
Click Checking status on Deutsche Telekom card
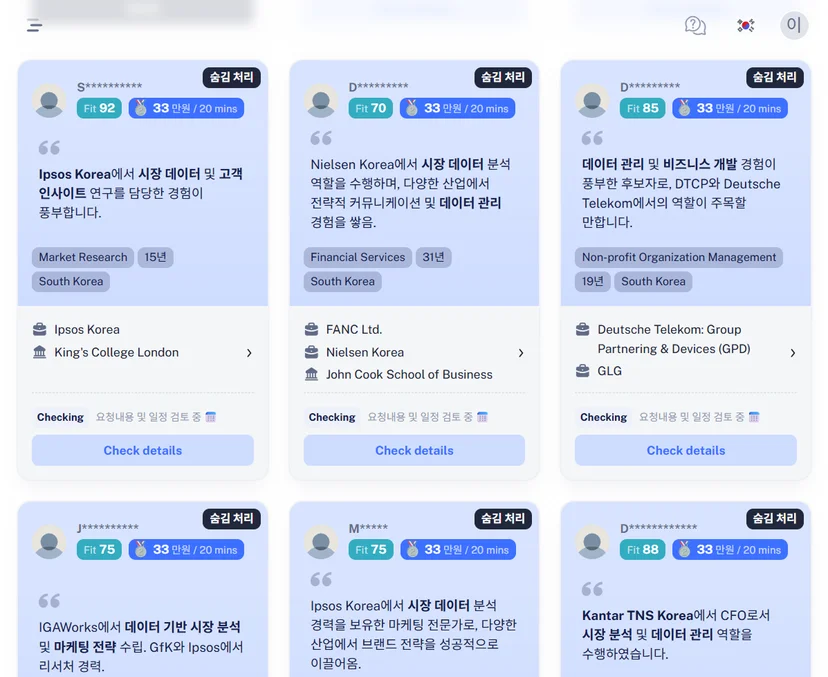coord(603,417)
